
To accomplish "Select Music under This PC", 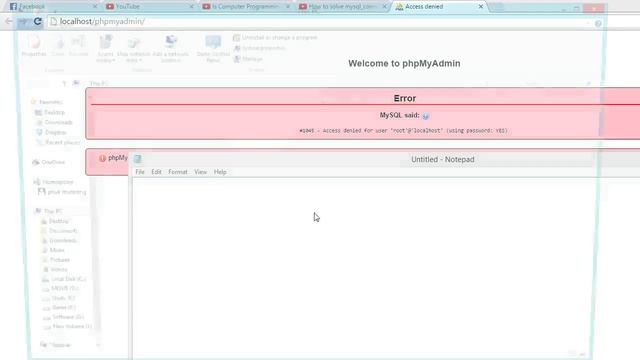I will coord(53,250).
